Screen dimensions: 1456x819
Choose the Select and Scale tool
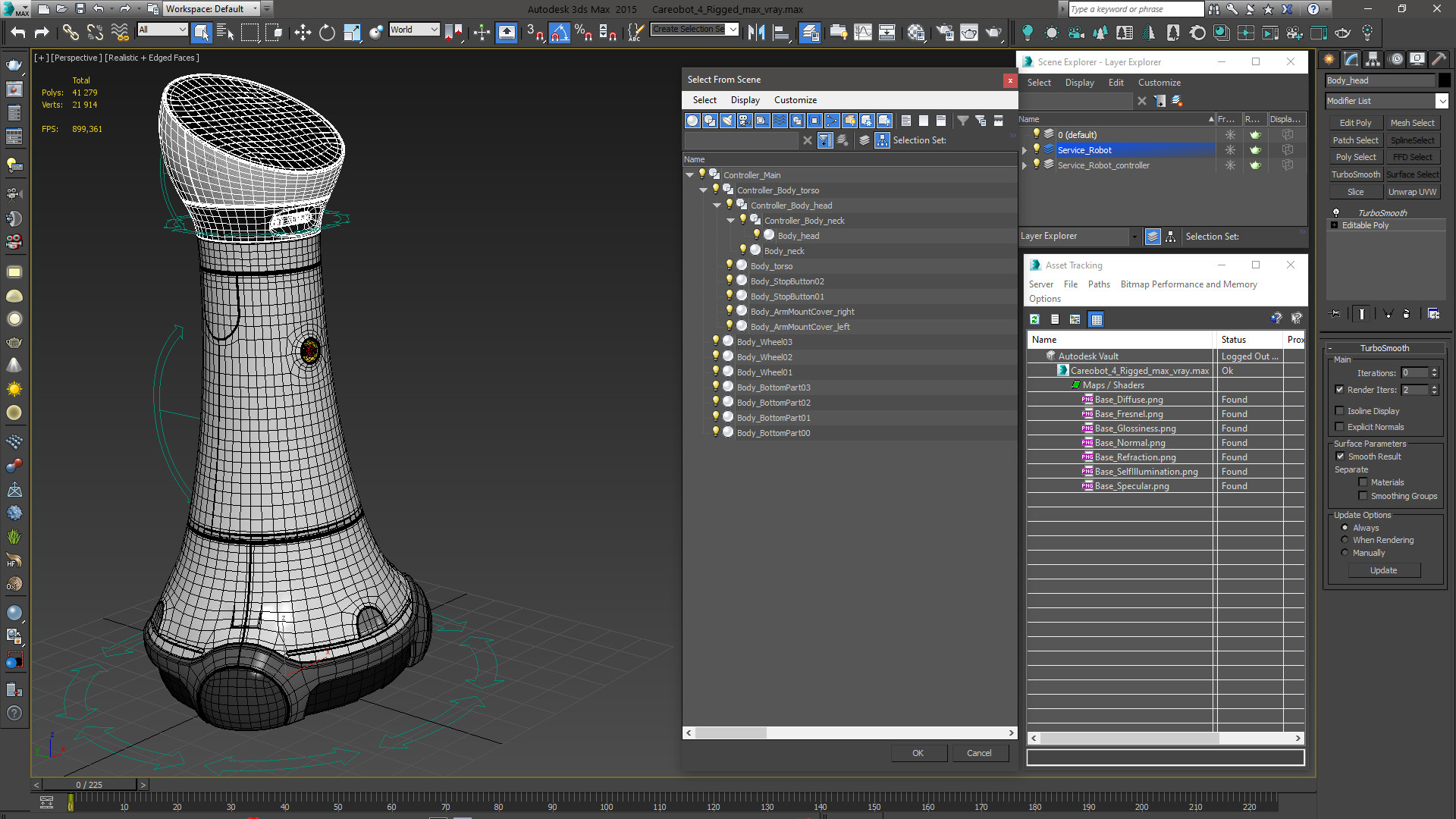[351, 32]
